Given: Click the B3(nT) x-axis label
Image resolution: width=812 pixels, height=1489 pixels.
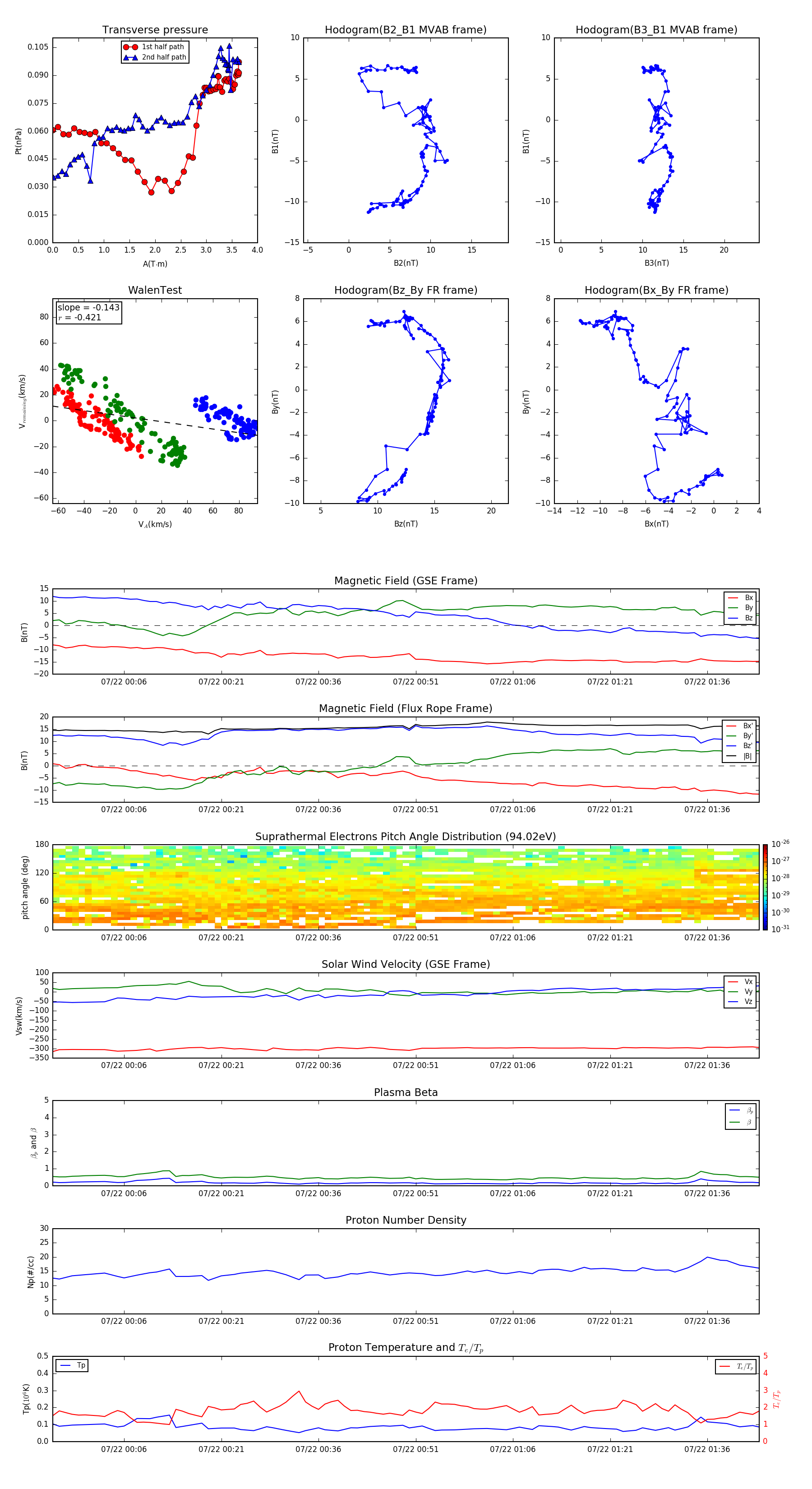Looking at the screenshot, I should pyautogui.click(x=656, y=263).
